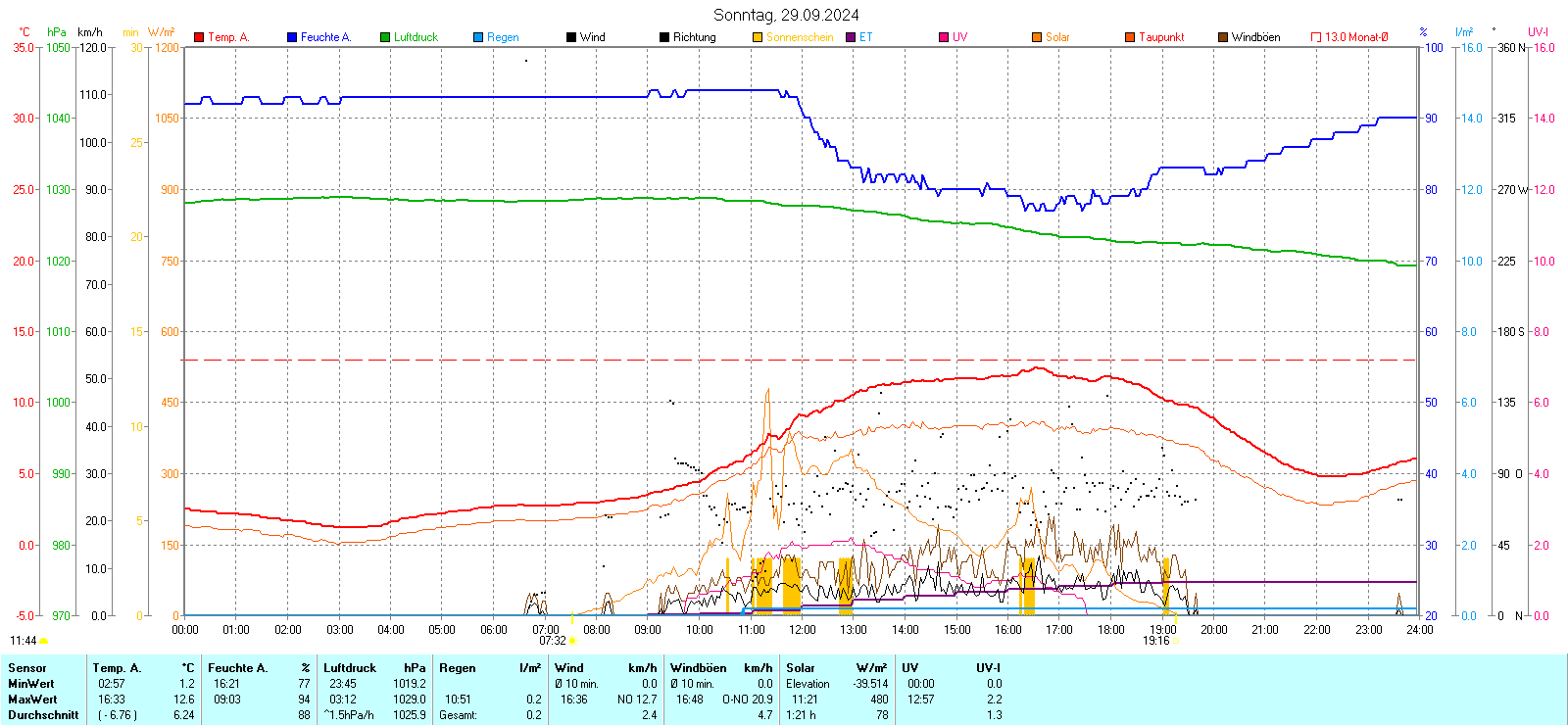Click the Richtung legend label
The width and height of the screenshot is (1568, 725).
pyautogui.click(x=694, y=37)
